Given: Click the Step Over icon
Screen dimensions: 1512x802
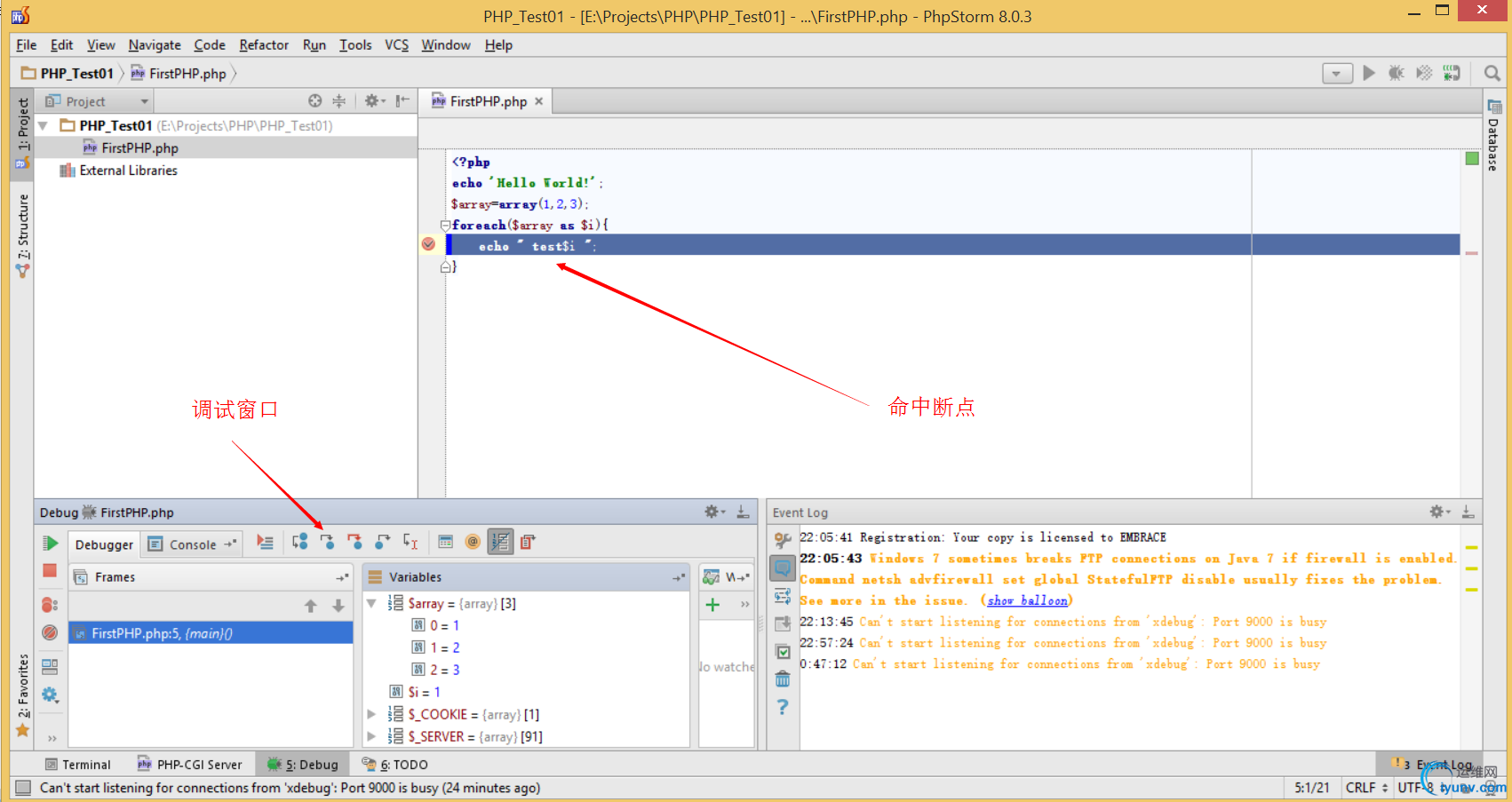Looking at the screenshot, I should [x=300, y=542].
